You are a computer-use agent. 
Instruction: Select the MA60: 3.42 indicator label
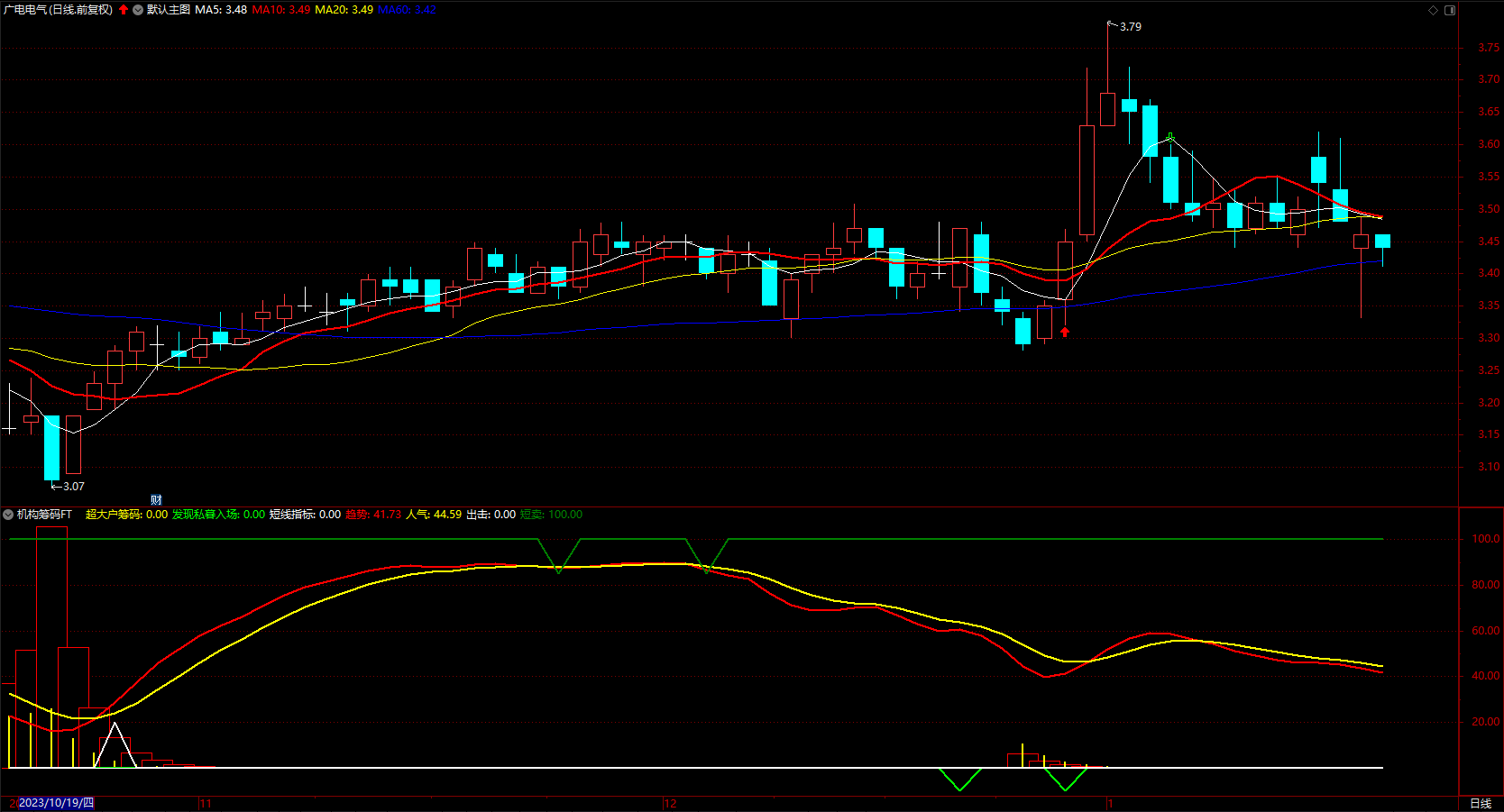click(x=407, y=10)
